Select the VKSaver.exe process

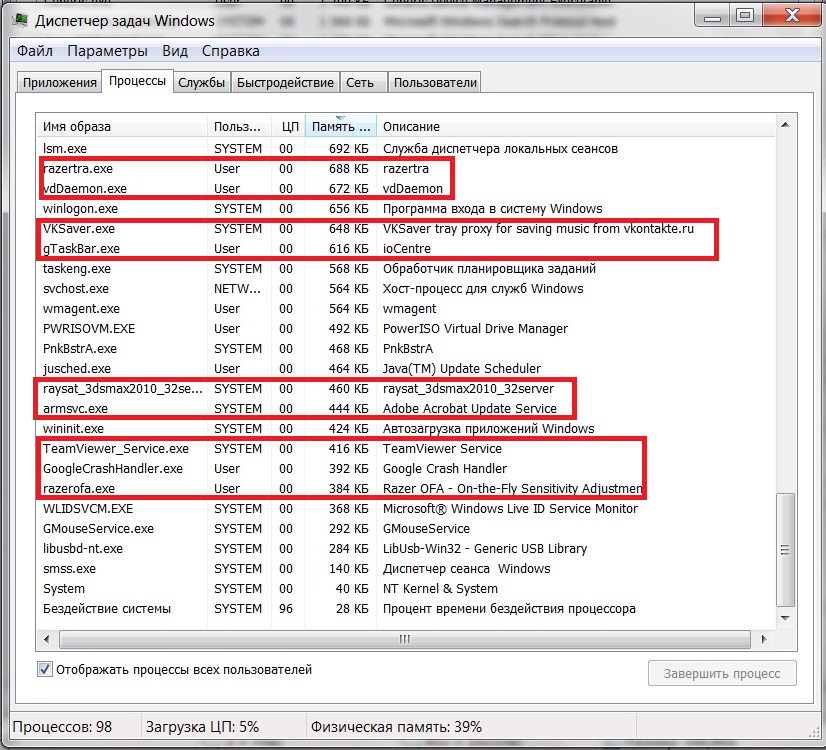tap(406, 229)
